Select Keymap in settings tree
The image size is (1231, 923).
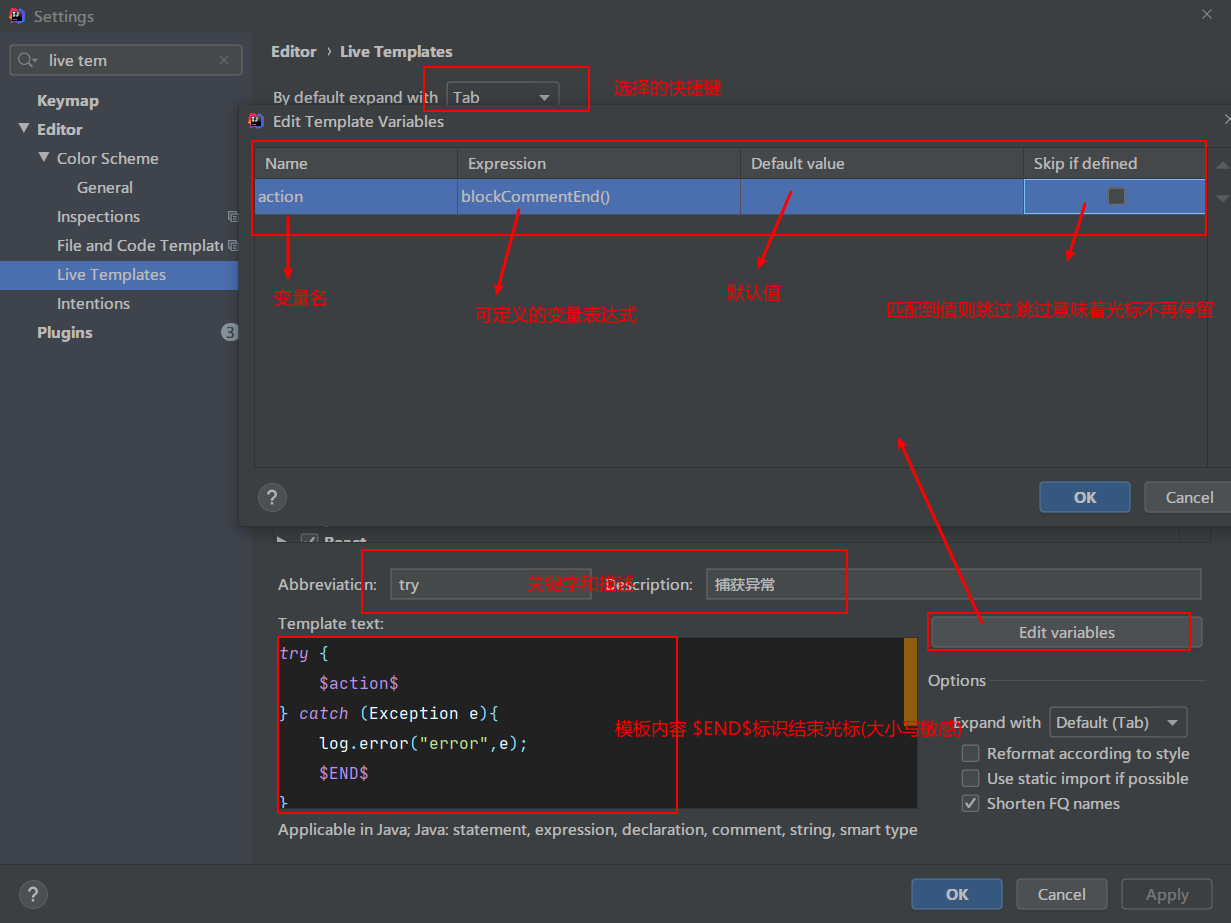pos(68,100)
